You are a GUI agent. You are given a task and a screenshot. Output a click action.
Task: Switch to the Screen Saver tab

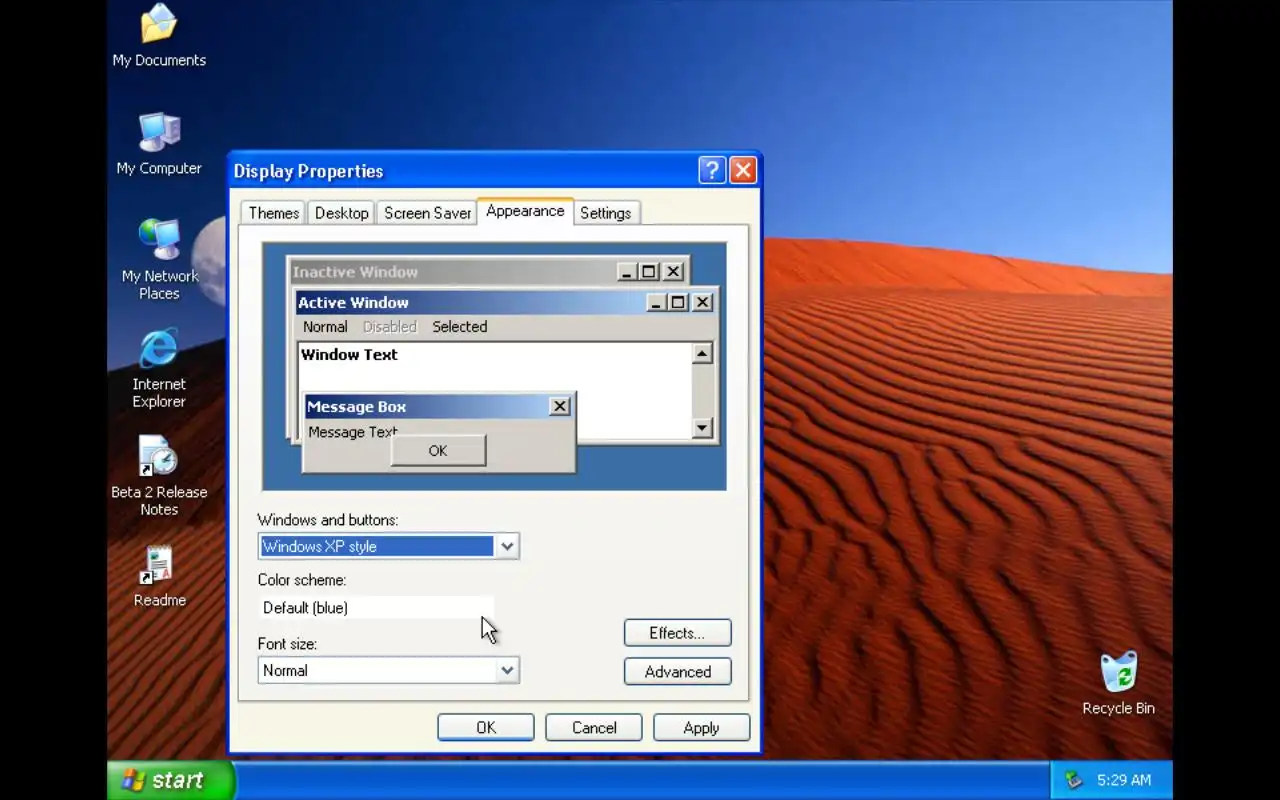pyautogui.click(x=427, y=213)
